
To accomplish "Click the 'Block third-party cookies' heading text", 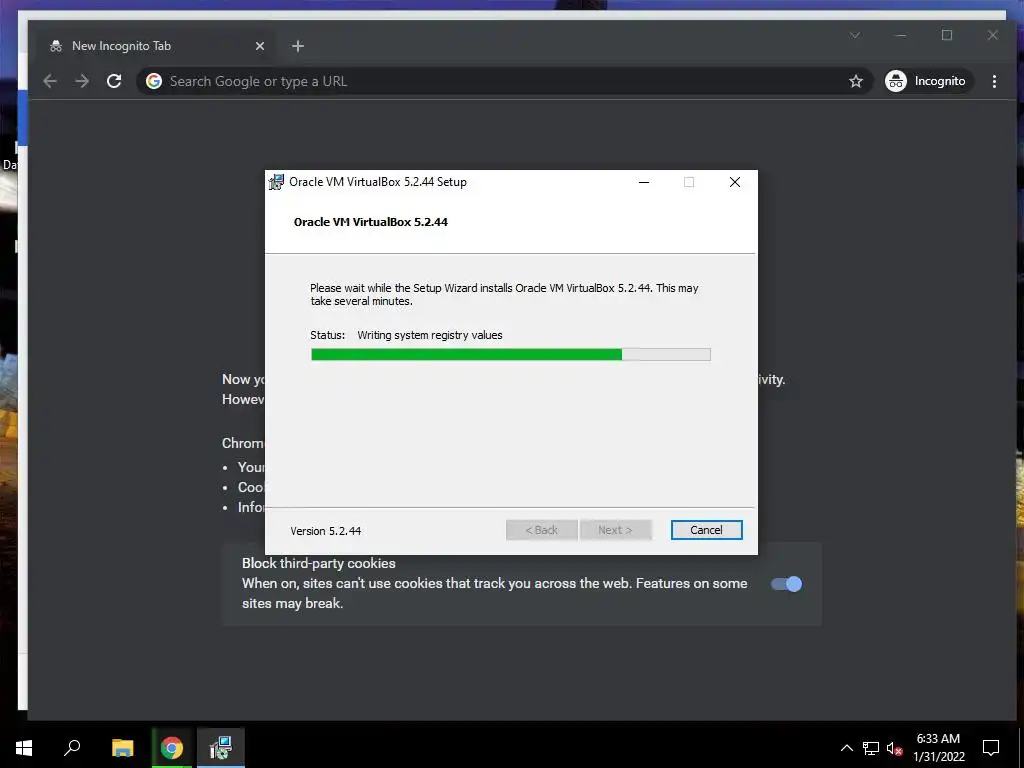I will coord(319,563).
